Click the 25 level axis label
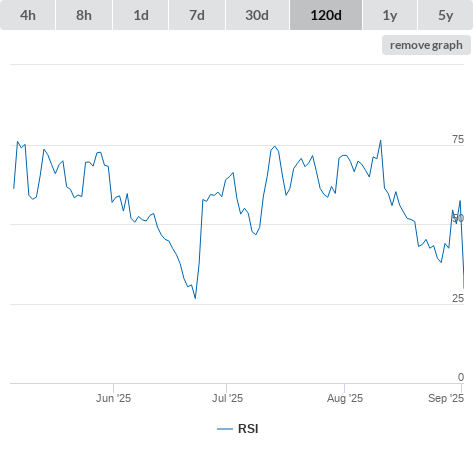The image size is (474, 455). tap(458, 298)
